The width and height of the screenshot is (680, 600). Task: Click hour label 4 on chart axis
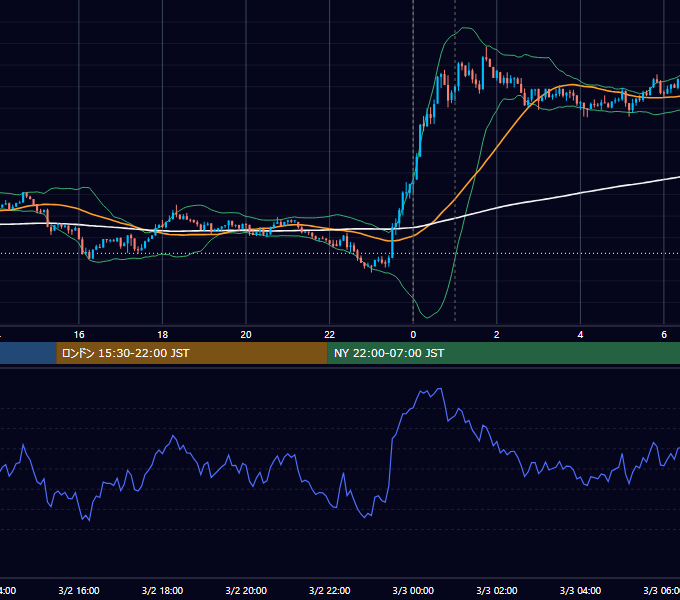tap(580, 335)
